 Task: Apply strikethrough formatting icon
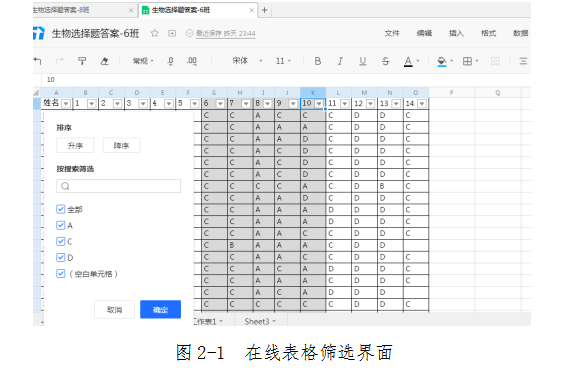[385, 61]
